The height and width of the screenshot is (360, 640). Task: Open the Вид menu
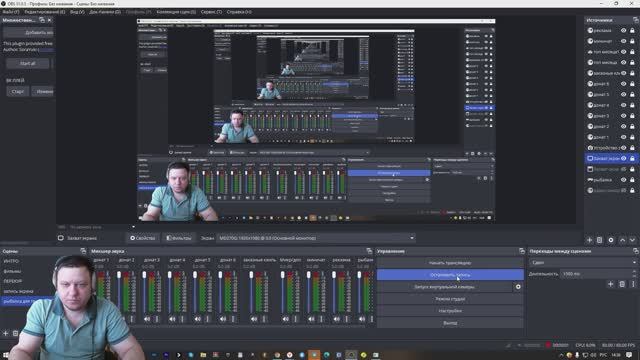[77, 12]
